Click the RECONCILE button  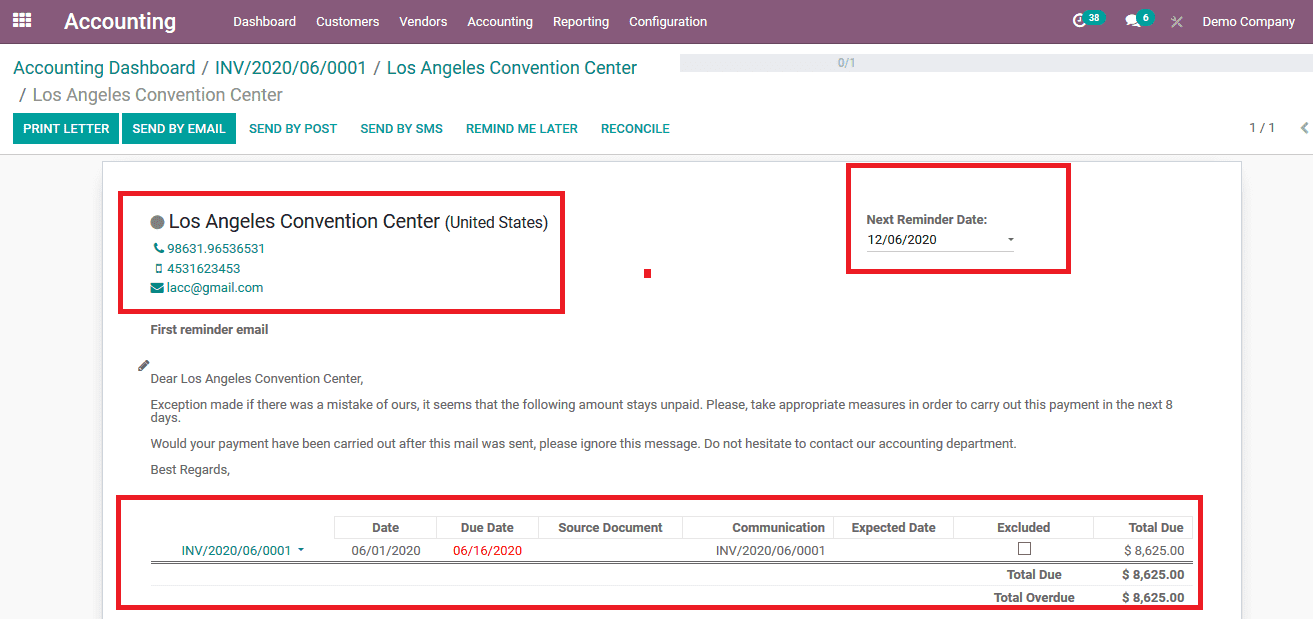(x=635, y=128)
